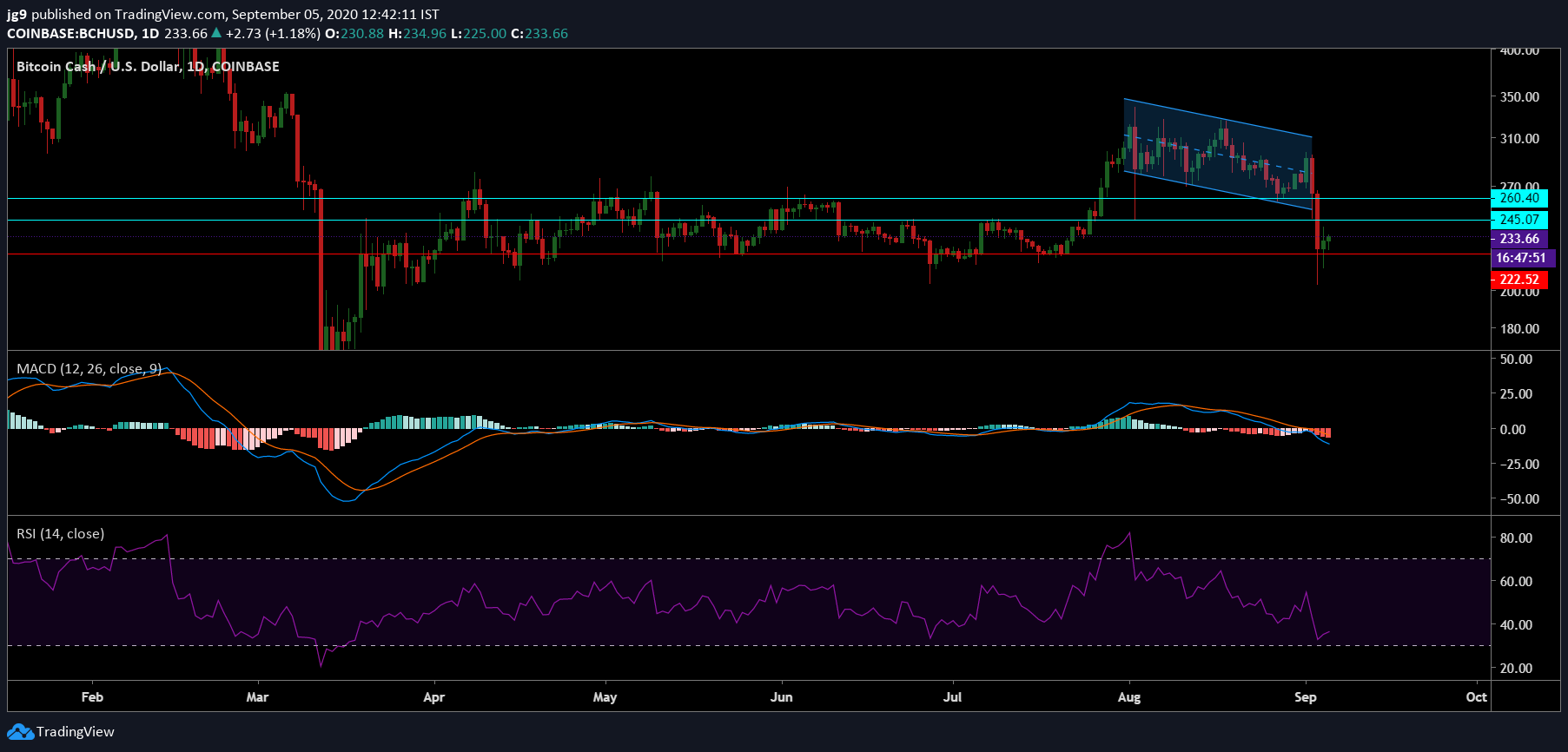
Task: Click the MACD (12, 26, close, 9) legend
Action: point(89,369)
